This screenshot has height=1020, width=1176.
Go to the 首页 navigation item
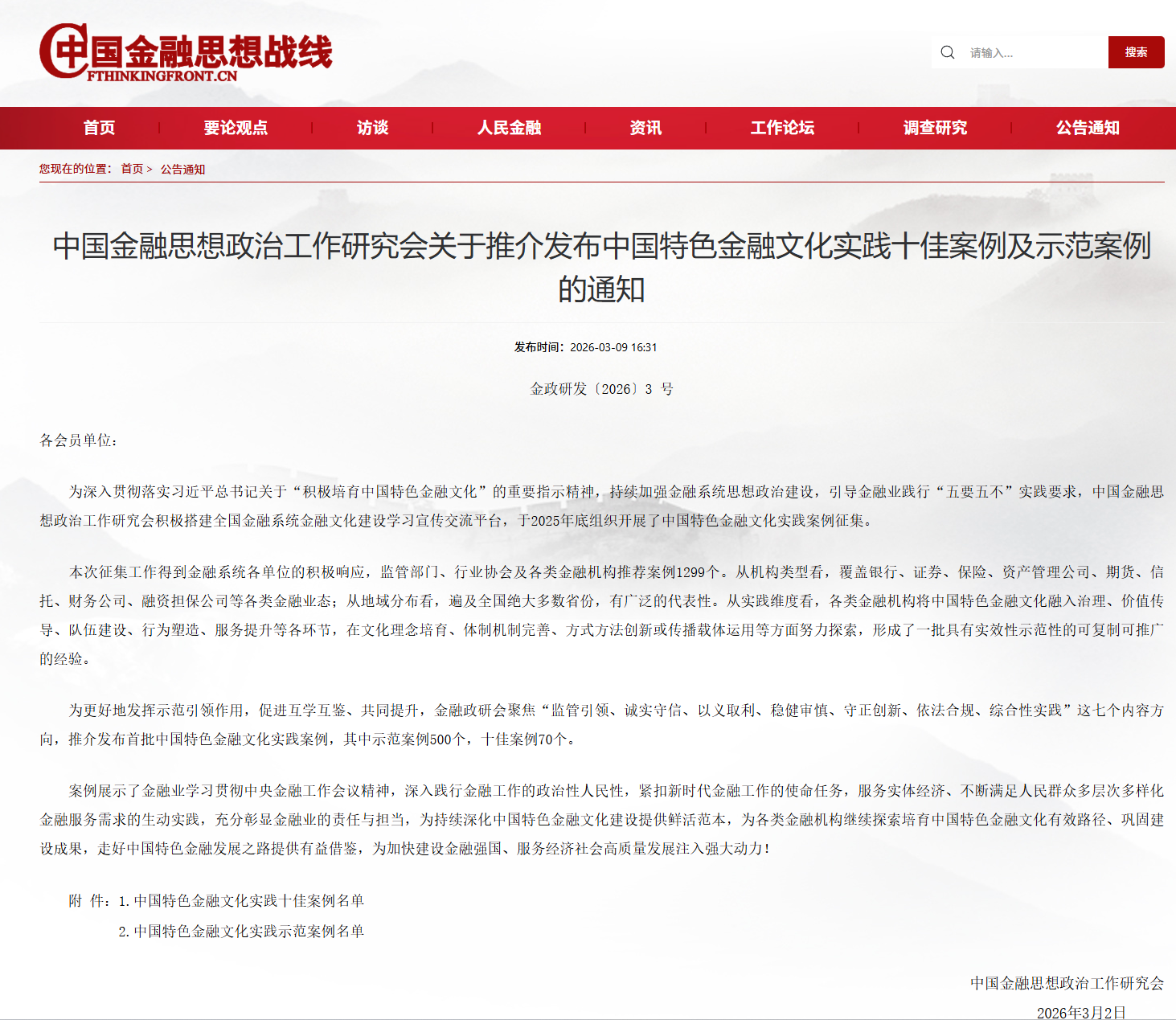(99, 128)
